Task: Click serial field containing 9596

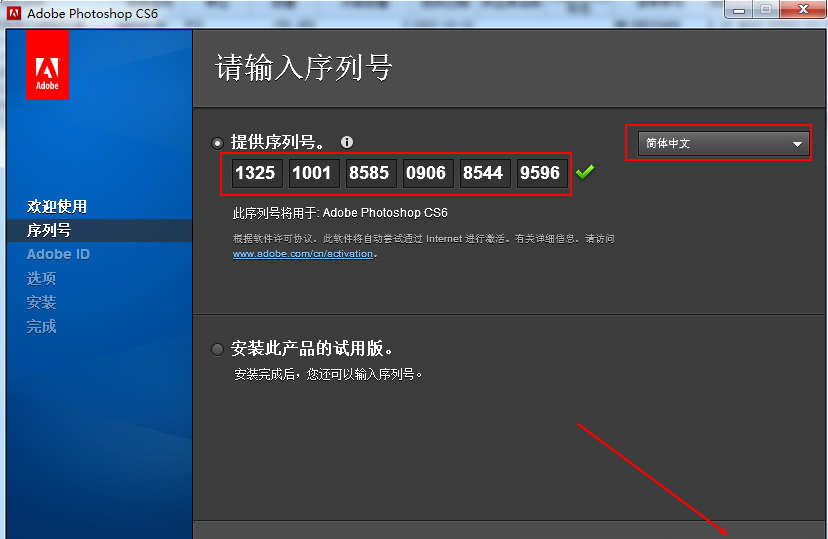Action: (x=542, y=173)
